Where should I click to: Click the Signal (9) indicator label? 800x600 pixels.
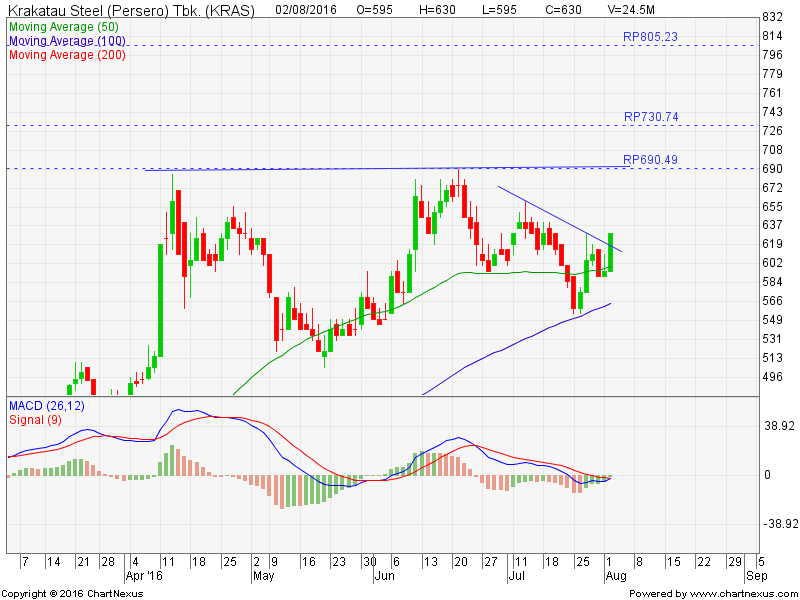[35, 420]
